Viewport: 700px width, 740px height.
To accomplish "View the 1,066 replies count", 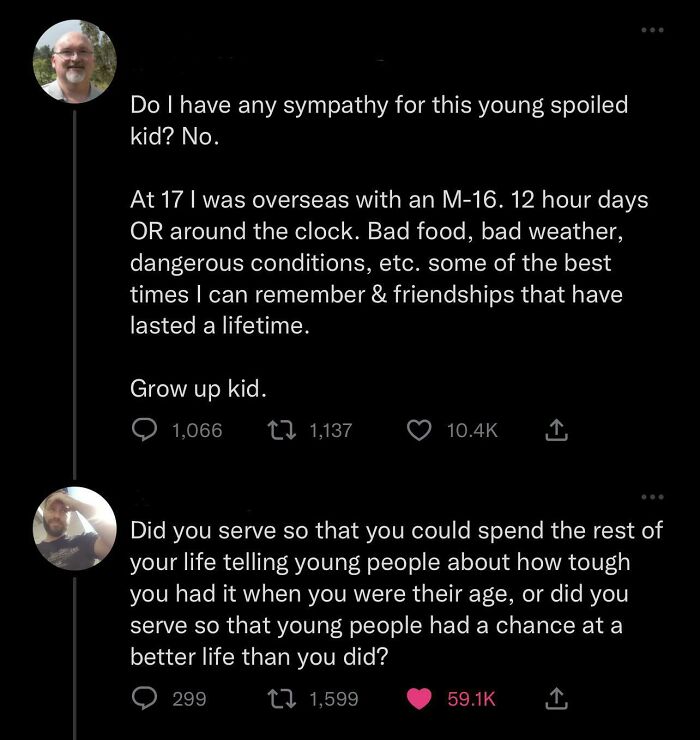I will pos(197,430).
